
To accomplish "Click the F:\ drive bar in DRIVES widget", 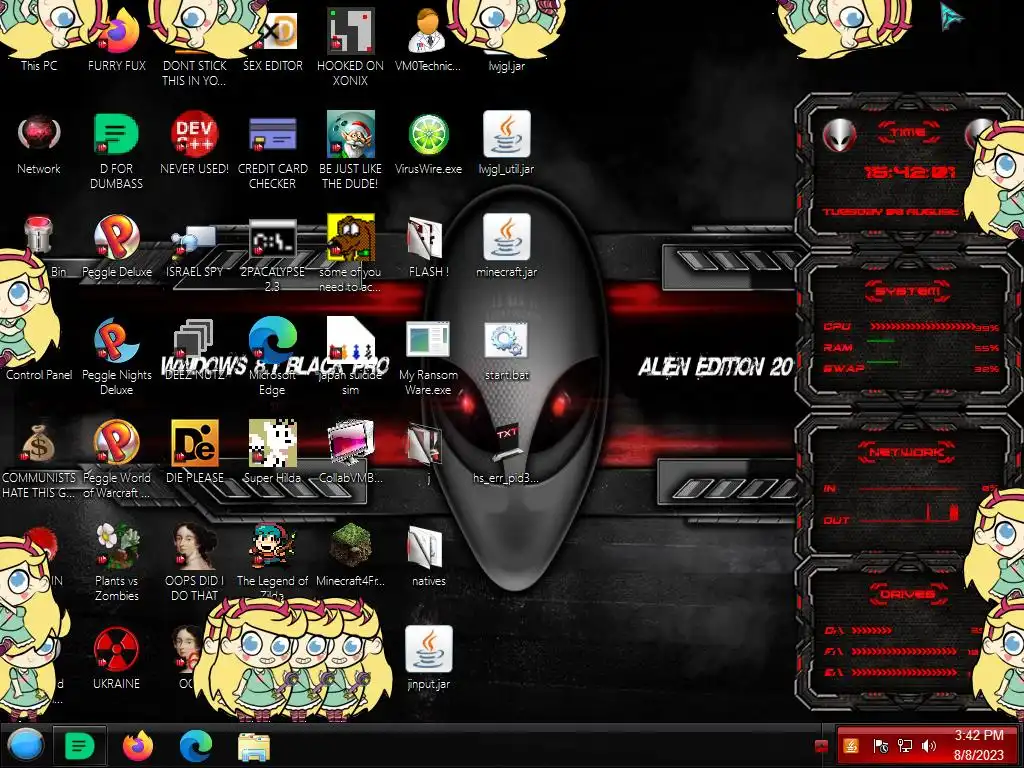I will tap(904, 651).
